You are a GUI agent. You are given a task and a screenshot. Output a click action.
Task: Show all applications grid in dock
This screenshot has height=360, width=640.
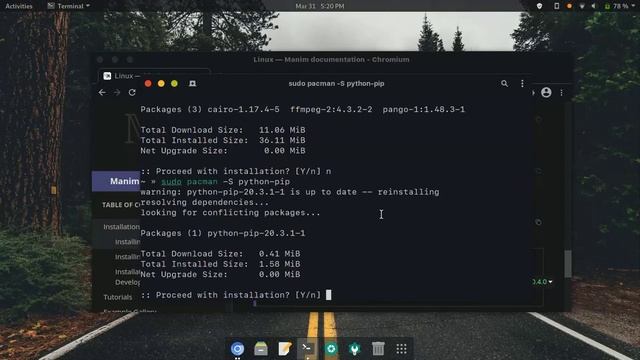coord(402,349)
